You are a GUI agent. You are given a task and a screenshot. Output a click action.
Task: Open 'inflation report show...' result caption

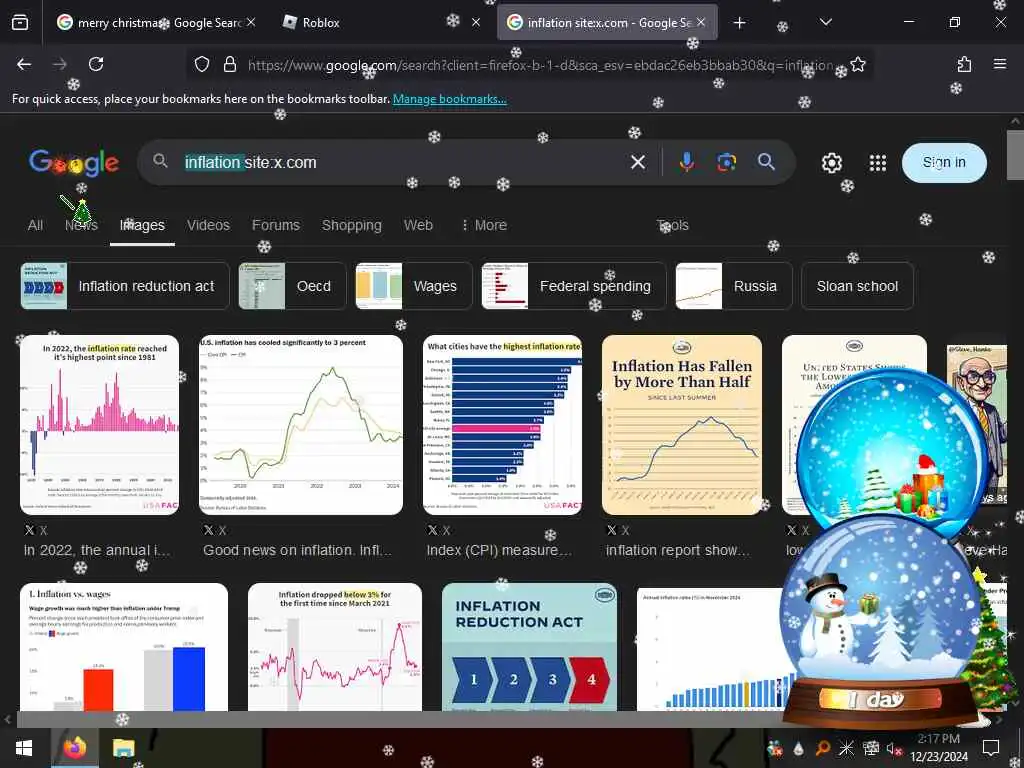coord(678,551)
